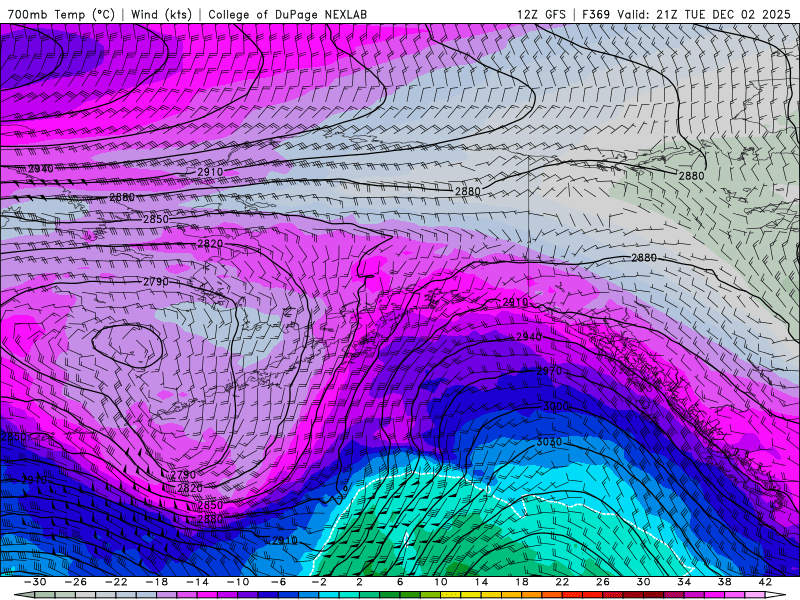Viewport: 800px width, 600px height.
Task: Click the -30 color bar label
Action: (x=35, y=582)
